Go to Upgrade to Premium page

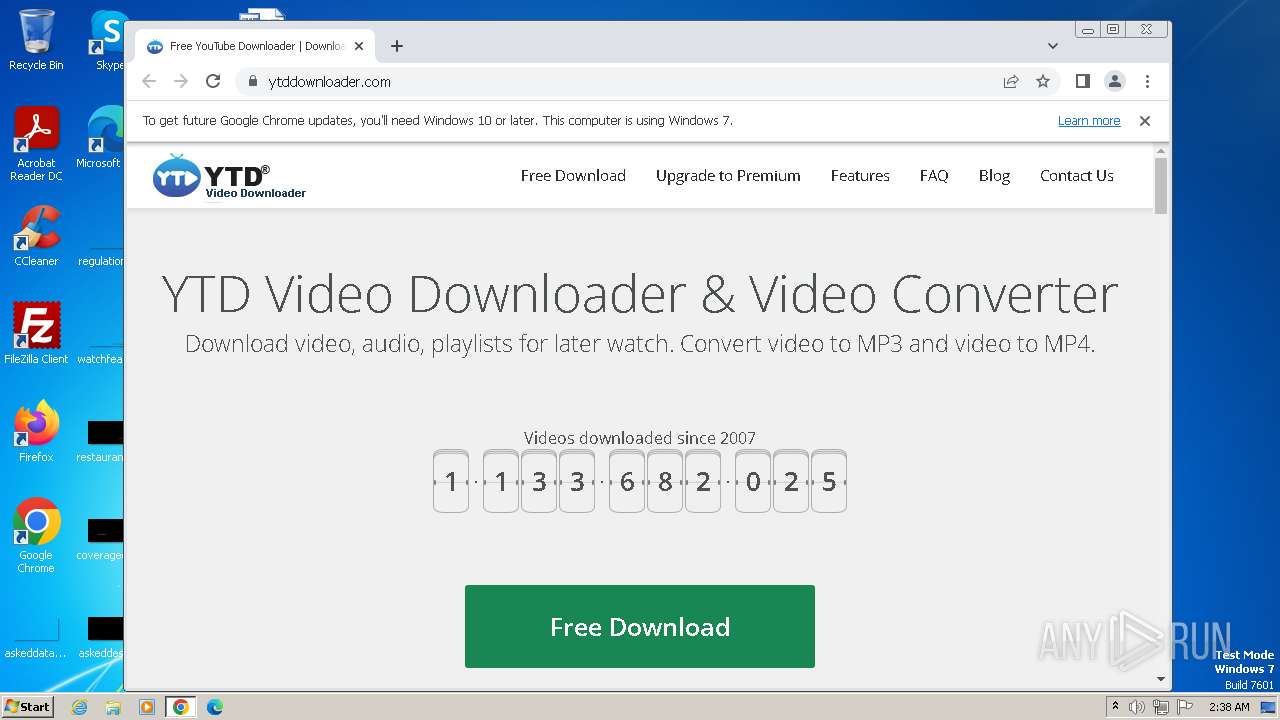[x=728, y=176]
